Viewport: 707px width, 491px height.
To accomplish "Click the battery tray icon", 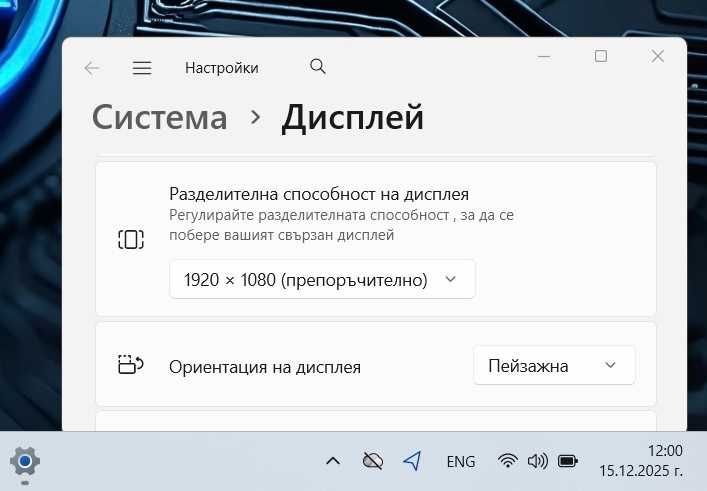I will pyautogui.click(x=568, y=461).
